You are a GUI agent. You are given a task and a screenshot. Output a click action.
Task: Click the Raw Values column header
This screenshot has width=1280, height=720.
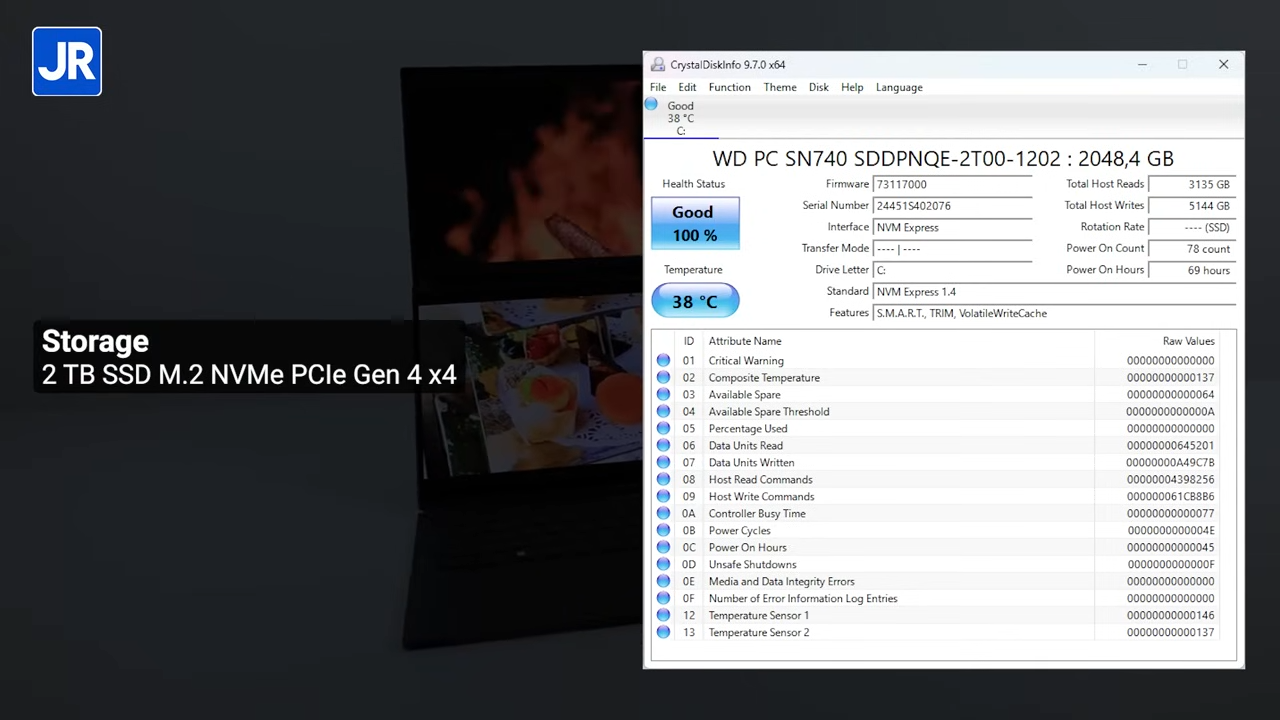[1188, 341]
